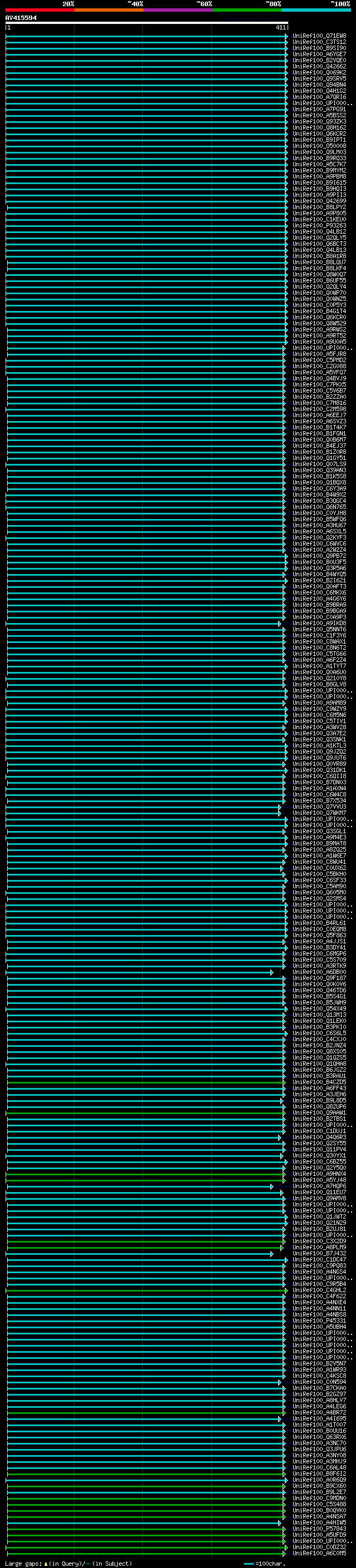356x1568 pixels.
Task: Select the UniRef100_B7DN03 label
Action: tap(319, 783)
